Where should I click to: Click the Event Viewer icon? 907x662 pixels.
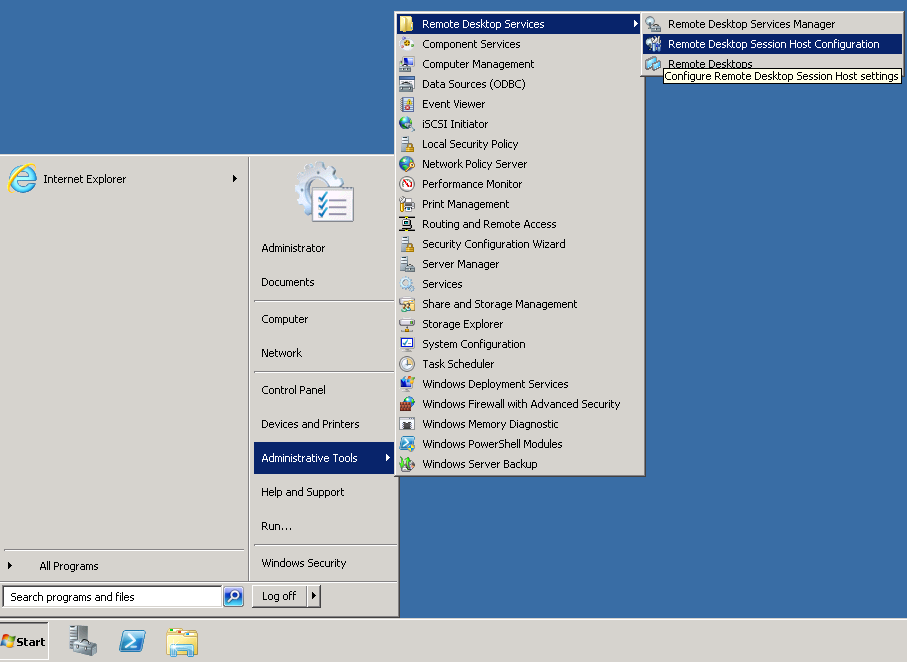[407, 104]
